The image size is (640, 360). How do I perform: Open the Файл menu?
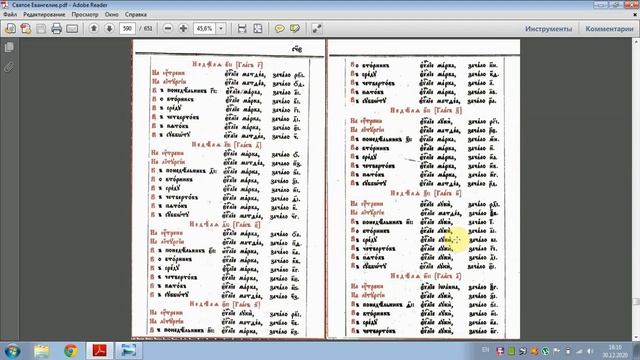click(x=10, y=14)
